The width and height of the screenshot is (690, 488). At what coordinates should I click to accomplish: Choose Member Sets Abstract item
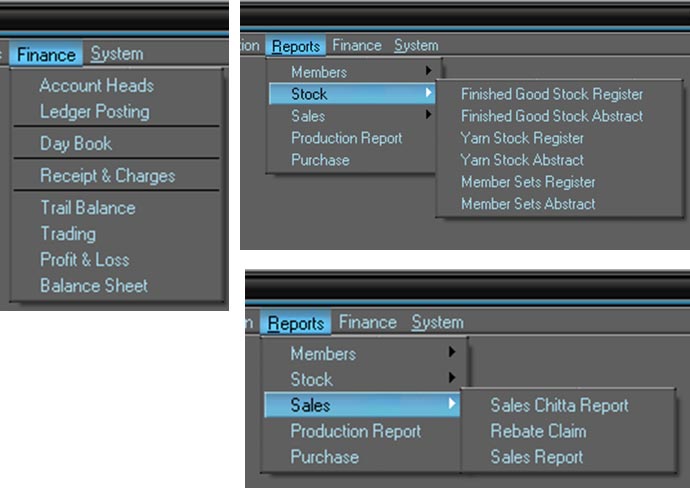pos(528,204)
